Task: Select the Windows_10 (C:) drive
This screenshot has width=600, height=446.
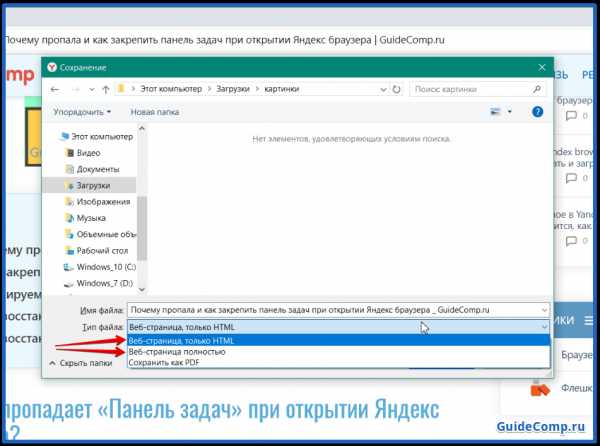Action: click(x=103, y=266)
